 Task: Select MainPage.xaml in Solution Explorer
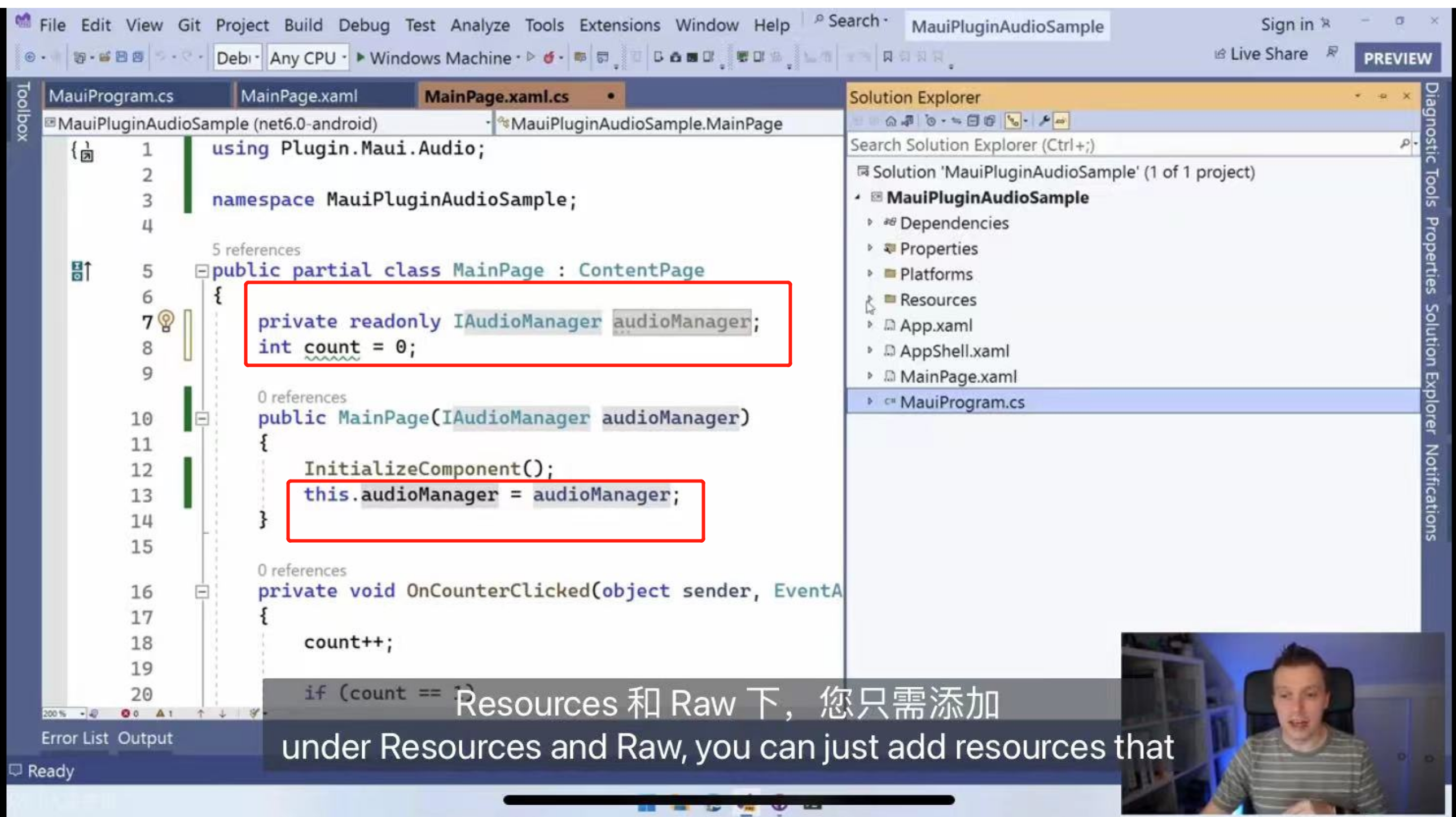pos(958,376)
